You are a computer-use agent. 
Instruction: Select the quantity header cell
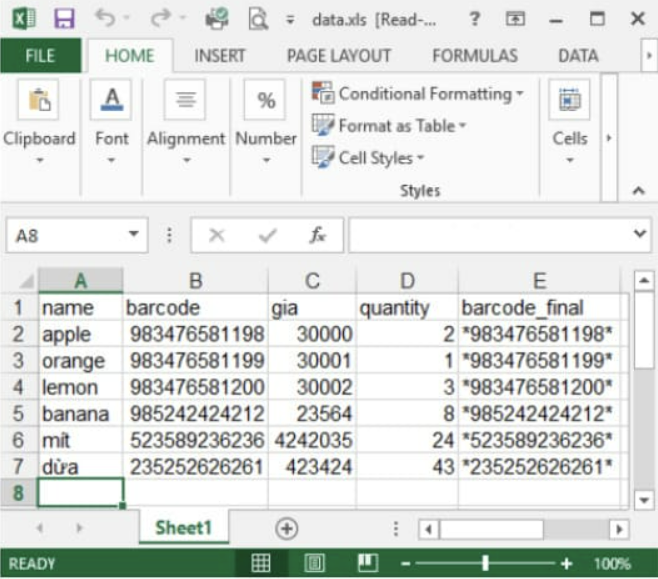pyautogui.click(x=407, y=308)
